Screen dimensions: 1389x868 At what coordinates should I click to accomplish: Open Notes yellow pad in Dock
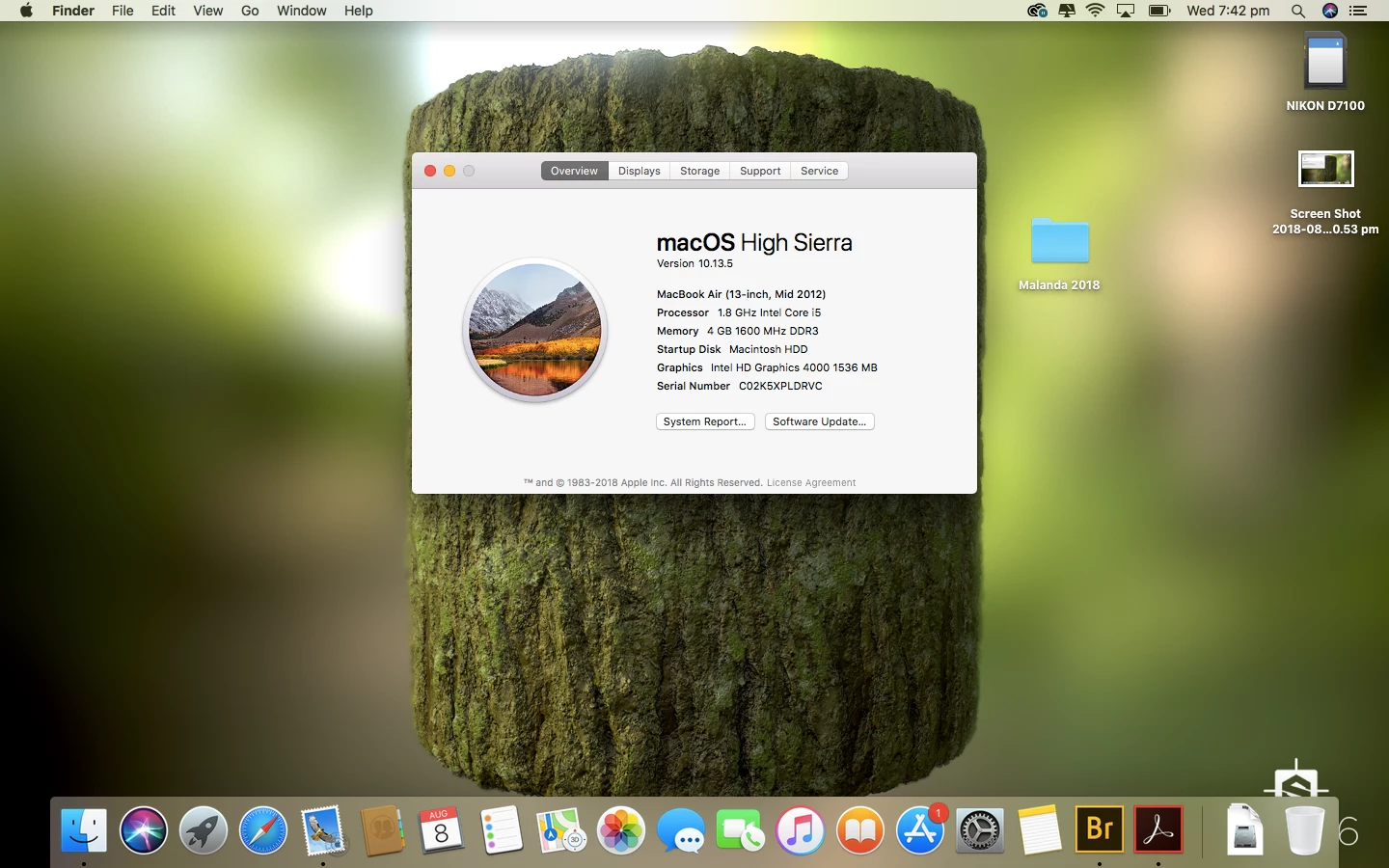coord(1040,830)
